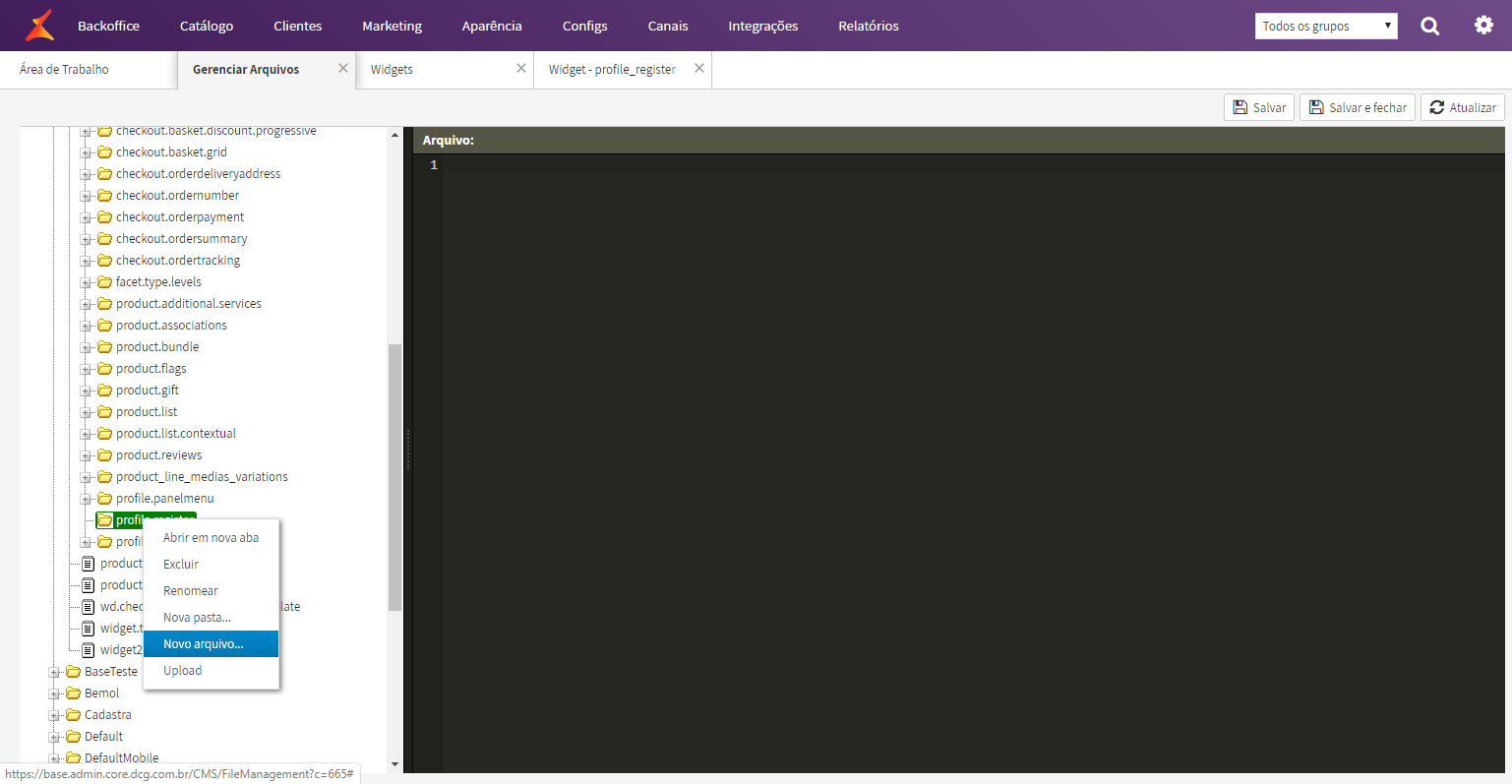Expand the product.reviews folder
Image resolution: width=1512 pixels, height=784 pixels.
click(86, 455)
